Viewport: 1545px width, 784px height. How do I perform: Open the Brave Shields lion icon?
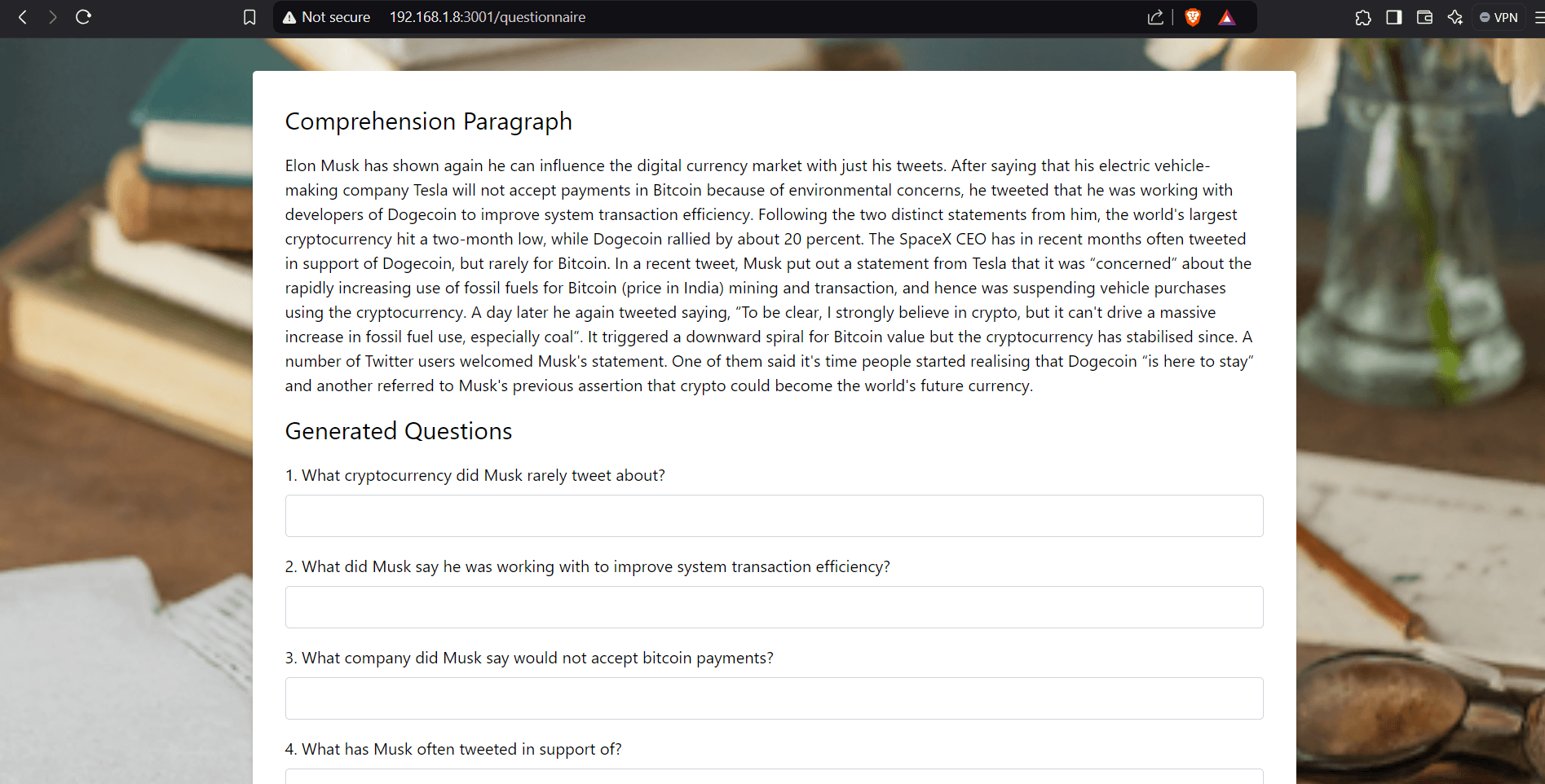(1193, 17)
